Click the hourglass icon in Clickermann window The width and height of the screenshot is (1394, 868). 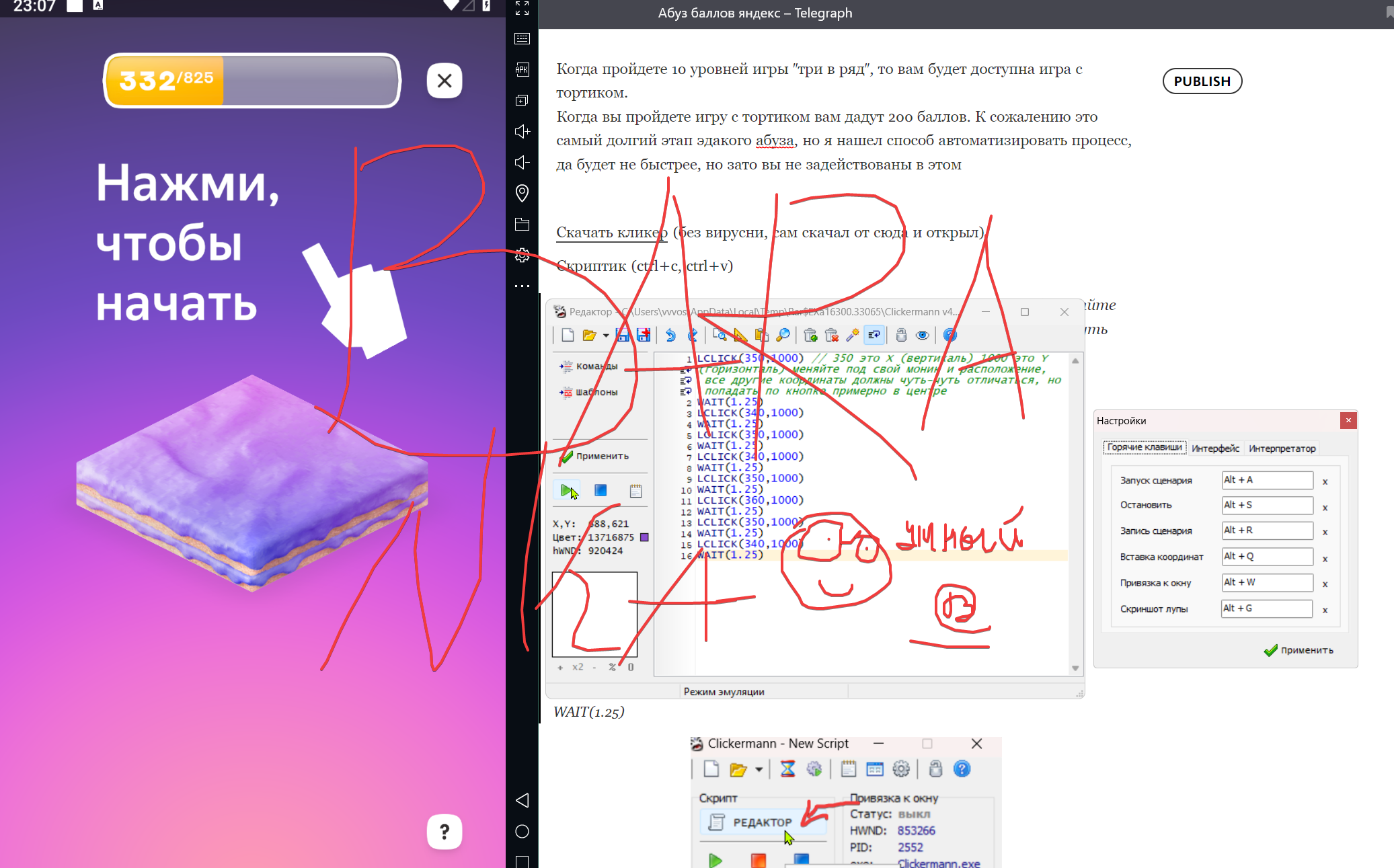[x=787, y=768]
